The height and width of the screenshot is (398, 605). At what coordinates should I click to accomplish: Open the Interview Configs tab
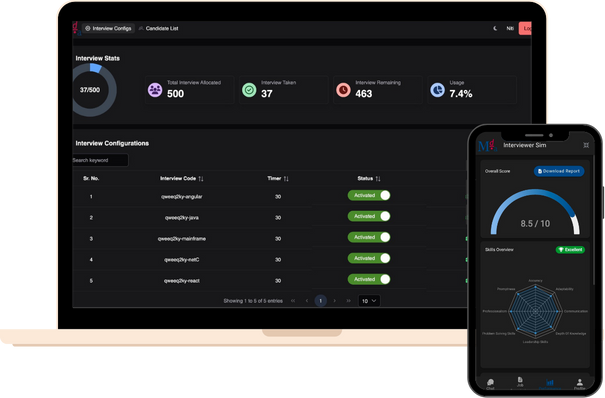point(108,28)
